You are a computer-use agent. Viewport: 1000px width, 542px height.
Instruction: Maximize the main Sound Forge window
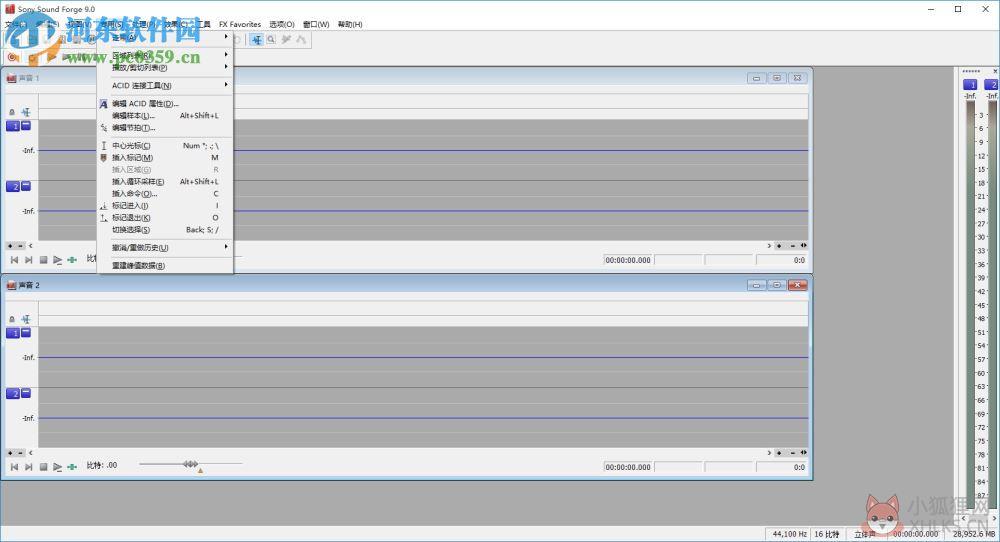click(958, 9)
